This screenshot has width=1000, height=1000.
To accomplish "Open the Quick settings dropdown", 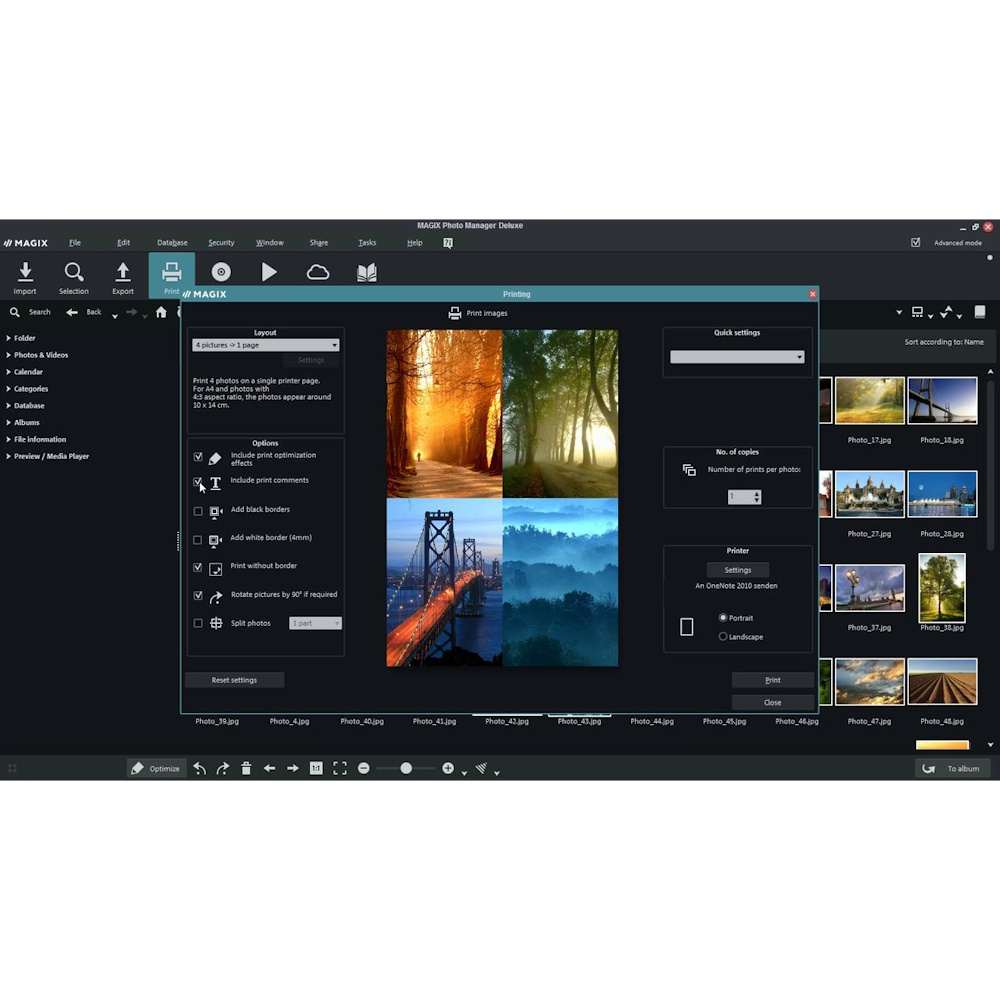I will pos(737,356).
